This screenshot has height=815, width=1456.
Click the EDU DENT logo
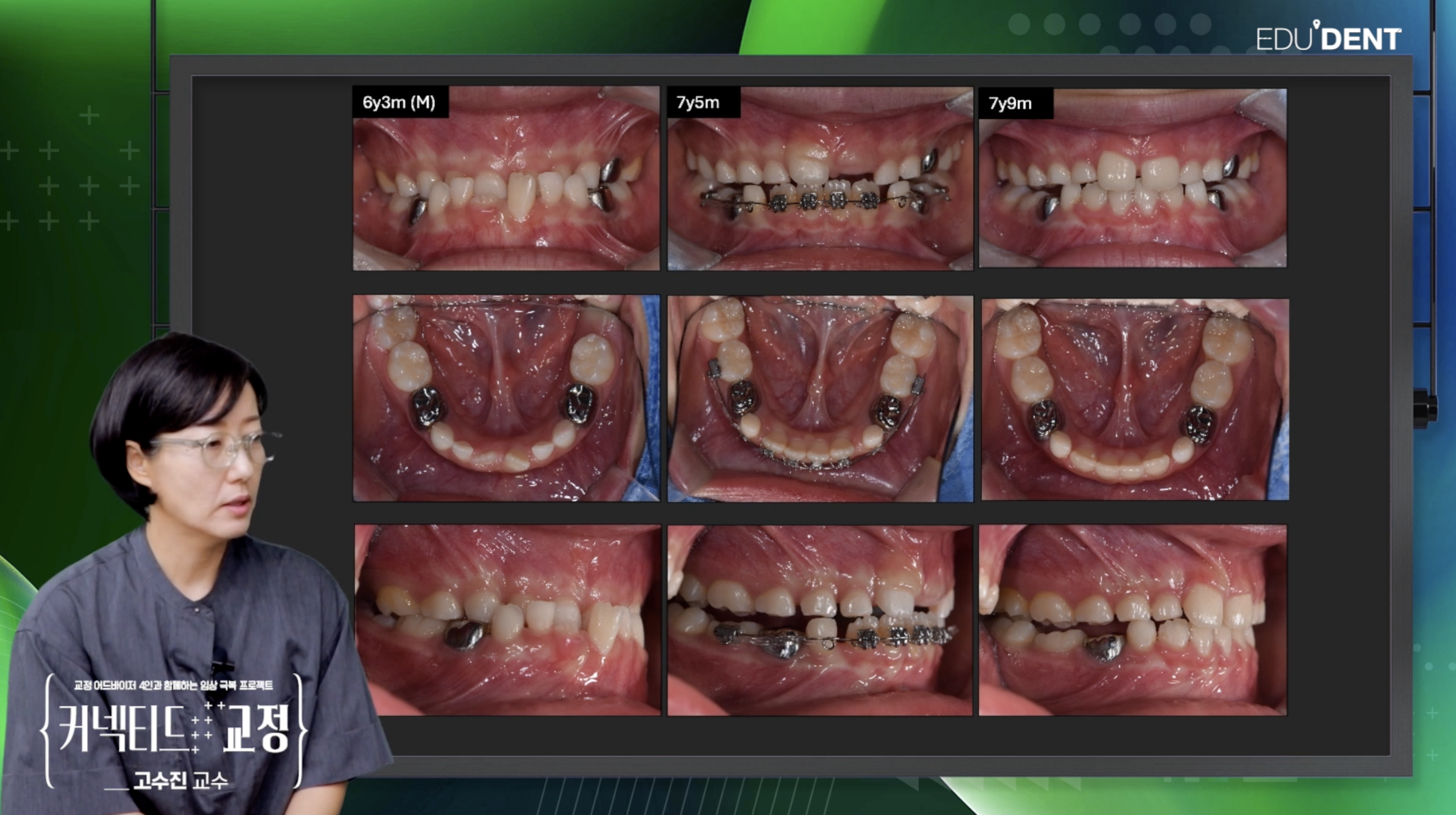tap(1328, 39)
